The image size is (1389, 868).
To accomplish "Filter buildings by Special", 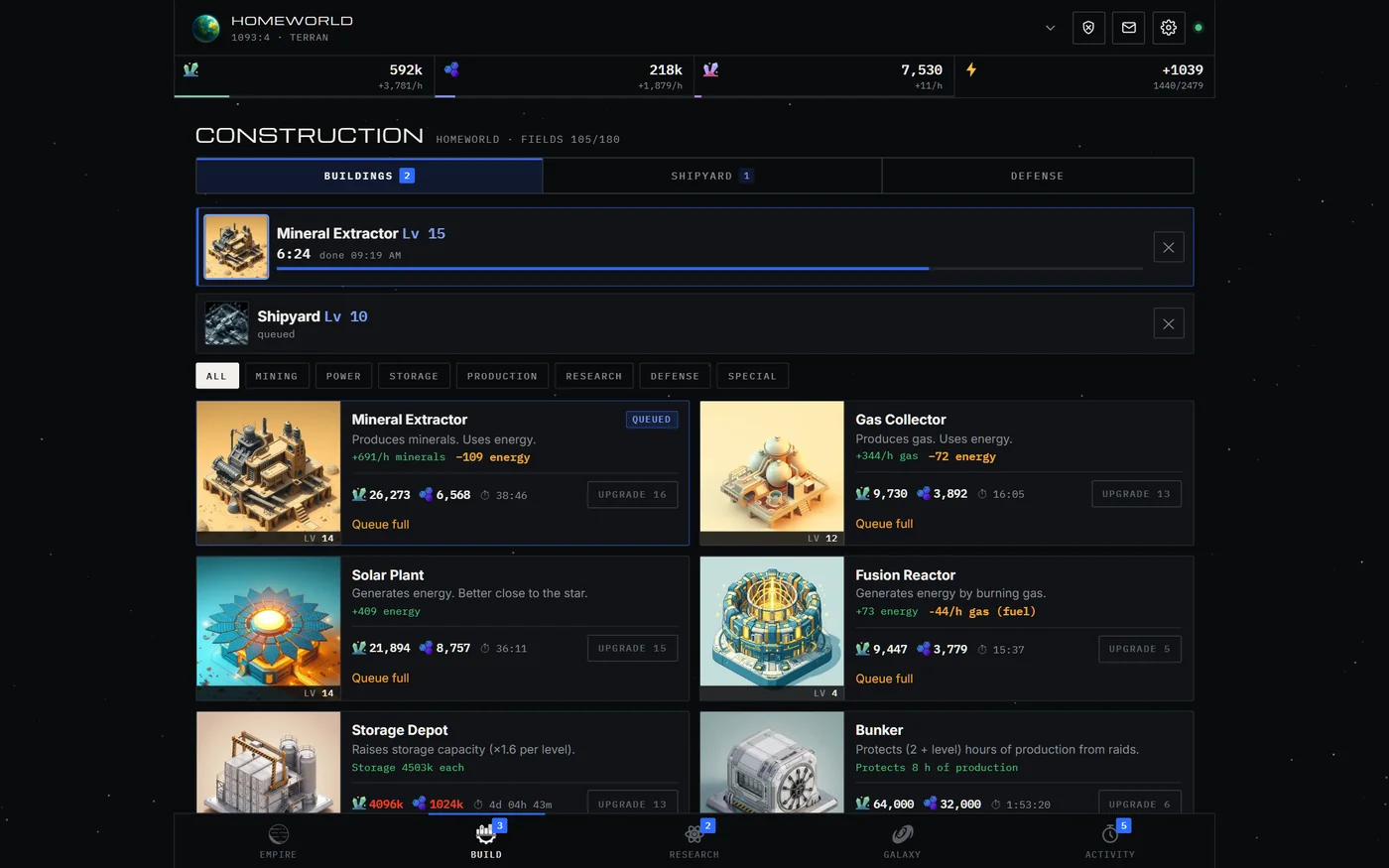I will click(753, 376).
